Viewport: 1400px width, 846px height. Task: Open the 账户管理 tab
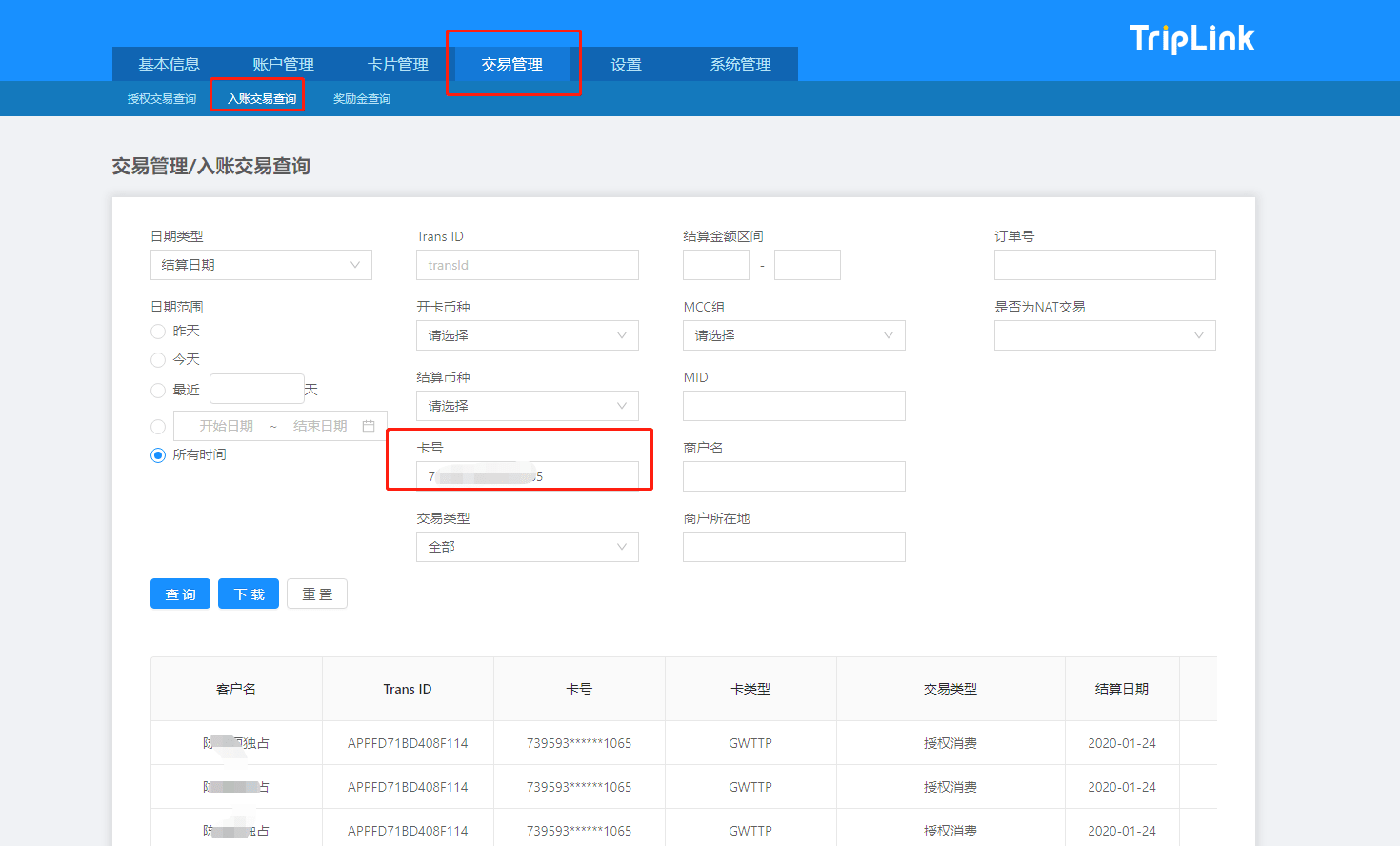283,65
